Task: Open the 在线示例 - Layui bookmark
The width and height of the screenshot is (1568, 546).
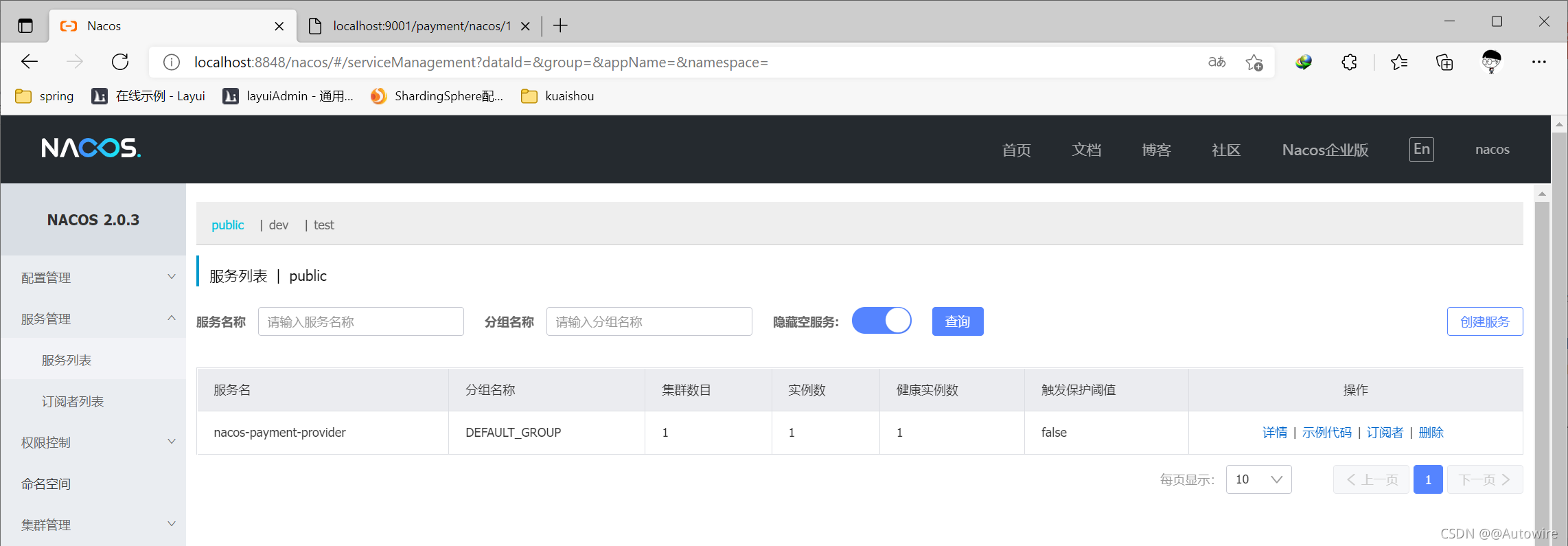Action: pyautogui.click(x=148, y=96)
